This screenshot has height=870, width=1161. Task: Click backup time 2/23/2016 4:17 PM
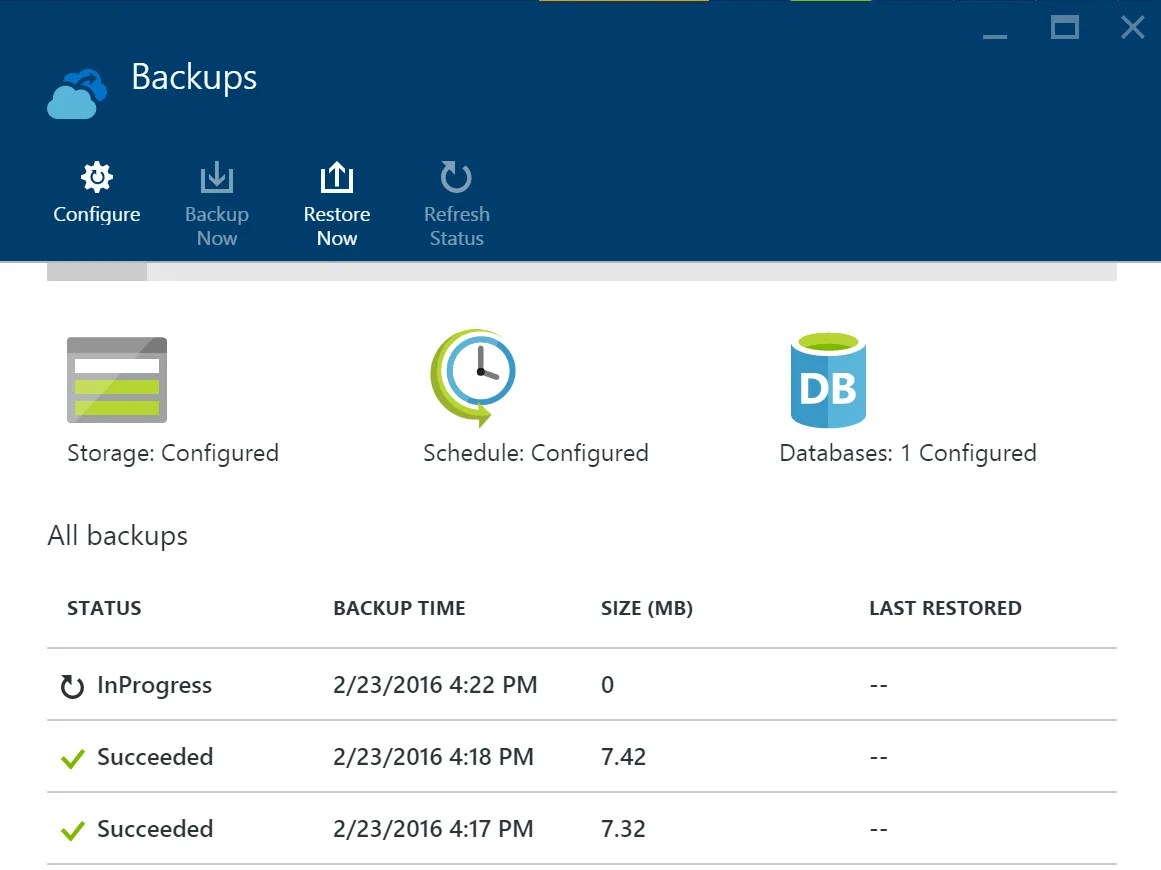[x=433, y=829]
